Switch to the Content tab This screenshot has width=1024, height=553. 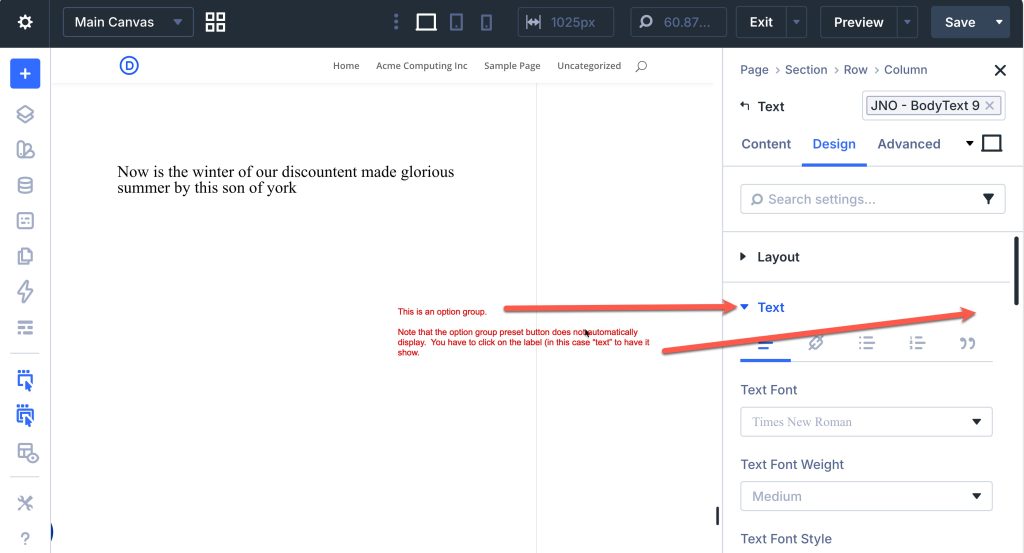click(x=766, y=144)
